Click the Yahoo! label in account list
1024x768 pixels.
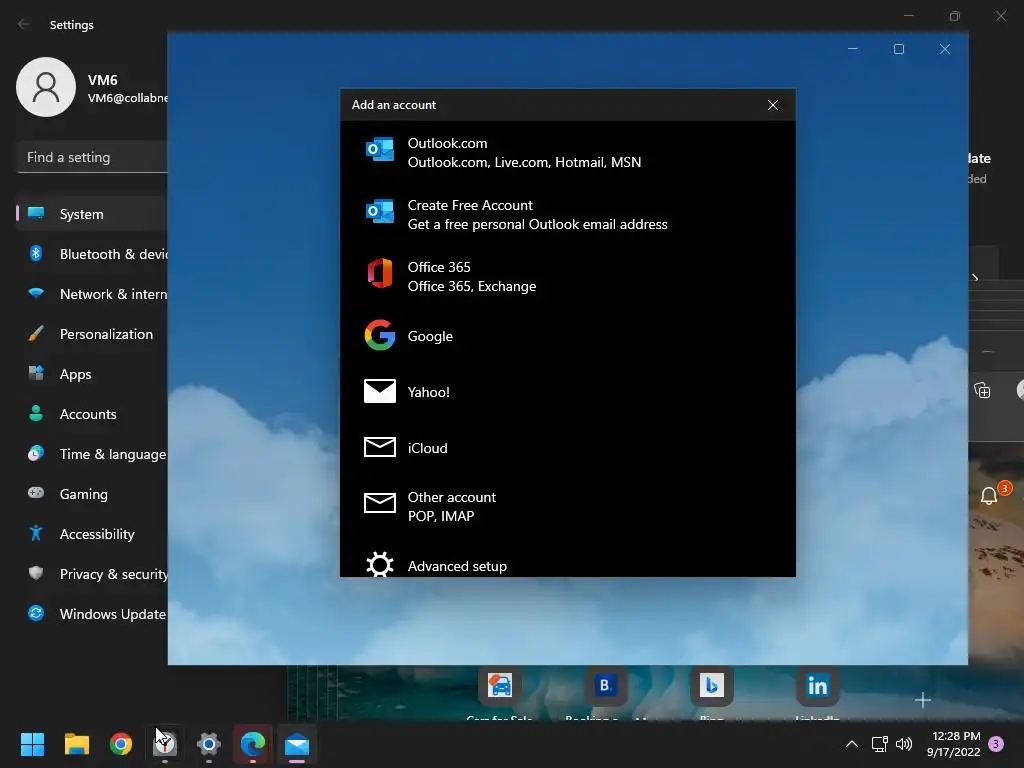[x=428, y=392]
